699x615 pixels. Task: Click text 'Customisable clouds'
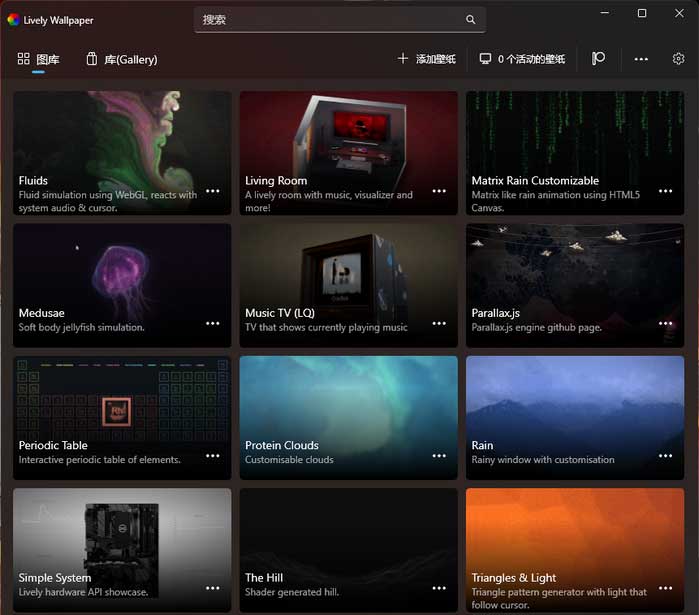(x=289, y=459)
